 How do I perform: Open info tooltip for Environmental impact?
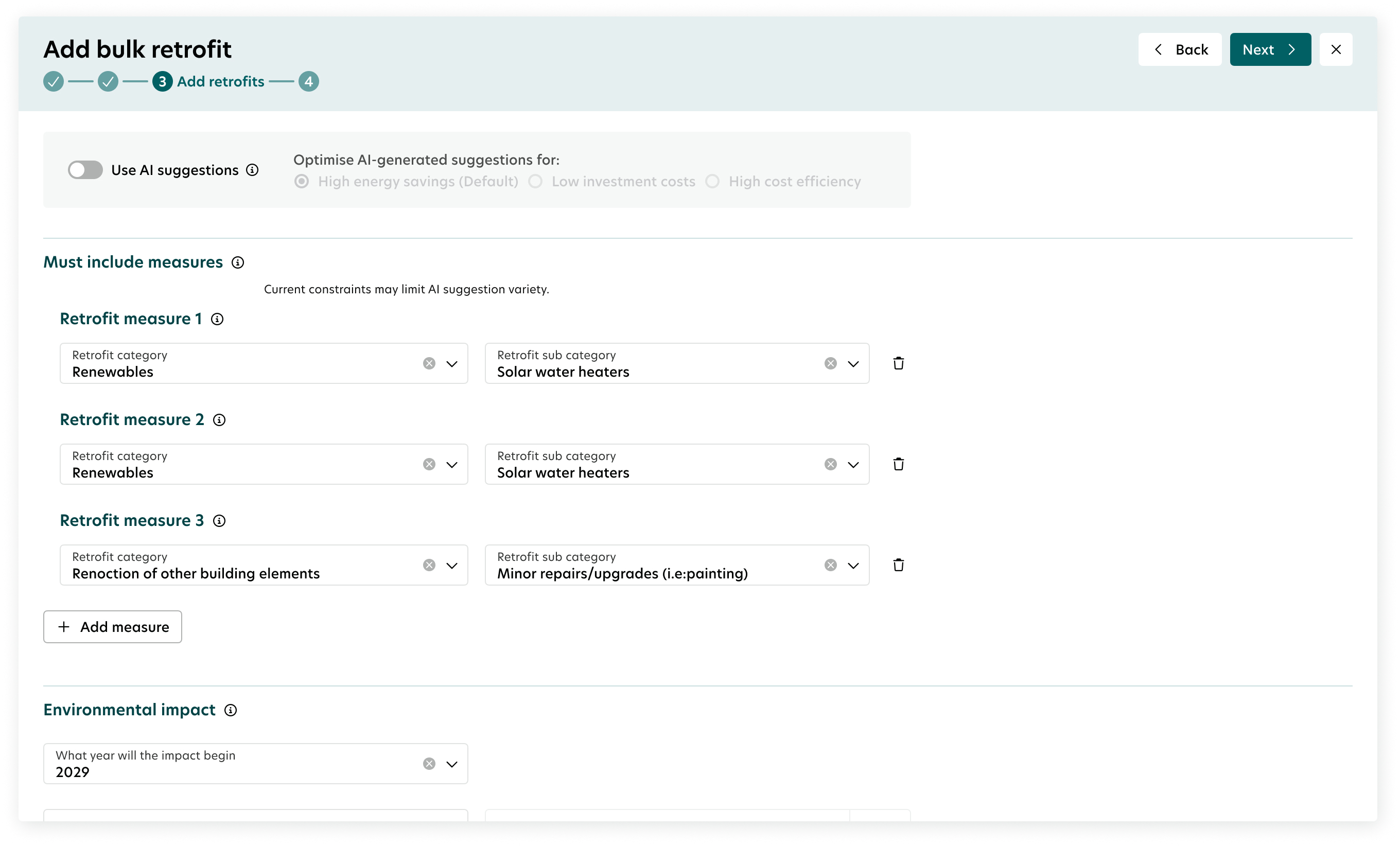tap(230, 710)
